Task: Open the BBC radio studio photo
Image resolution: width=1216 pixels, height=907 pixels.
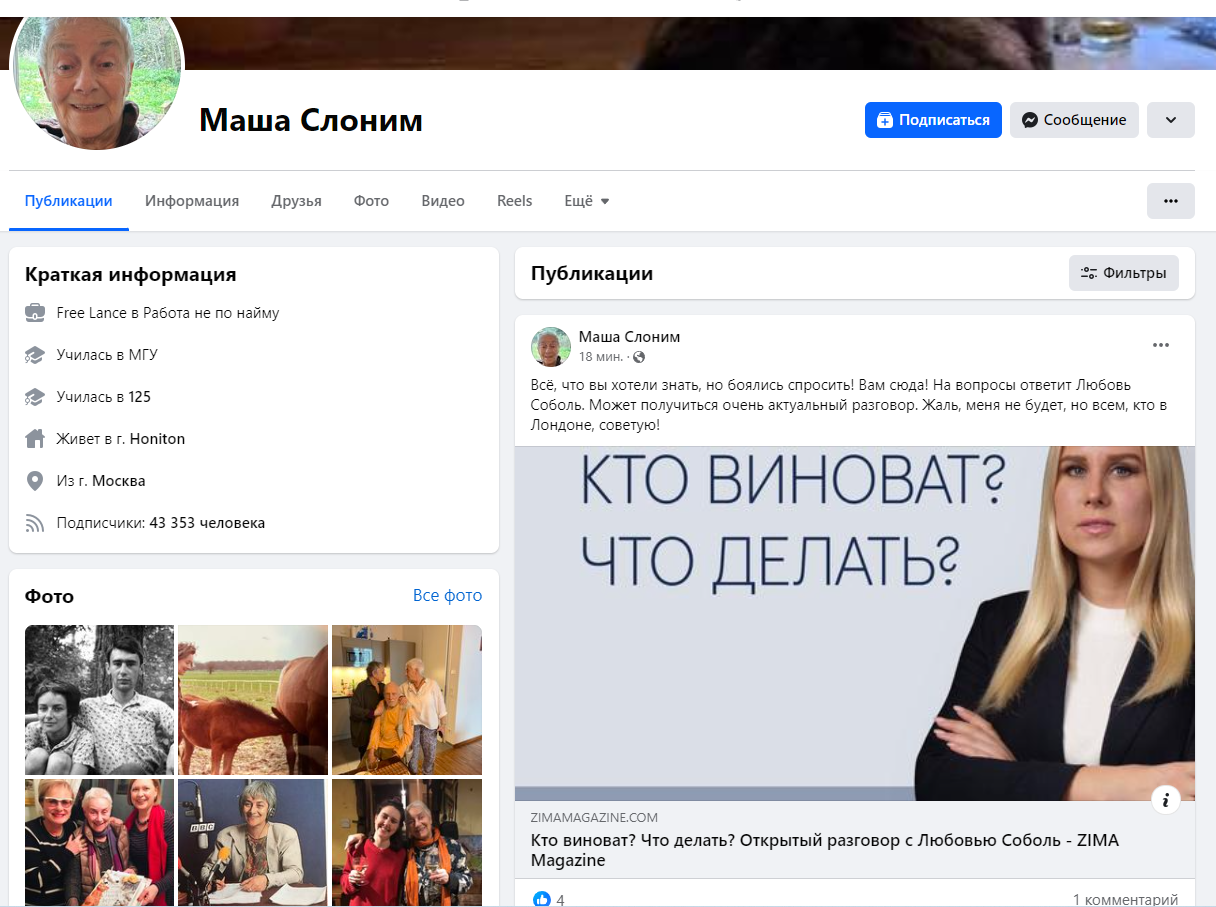Action: [x=253, y=842]
